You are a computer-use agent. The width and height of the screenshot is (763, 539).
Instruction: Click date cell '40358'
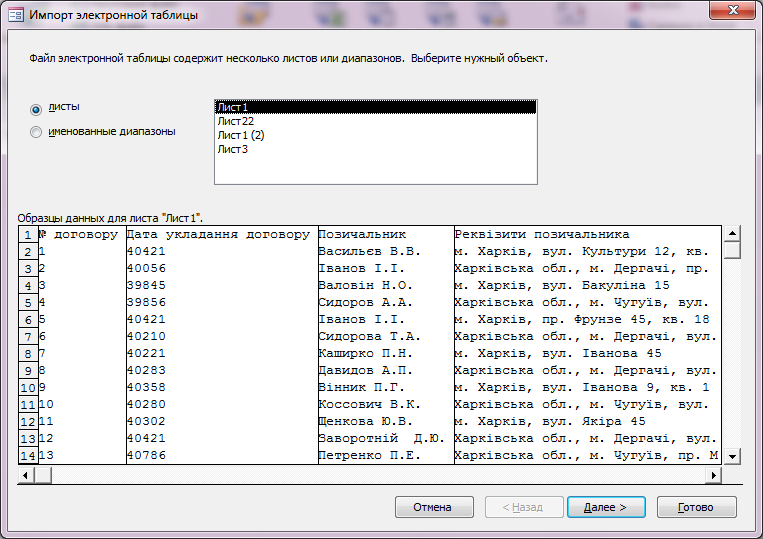coord(222,388)
